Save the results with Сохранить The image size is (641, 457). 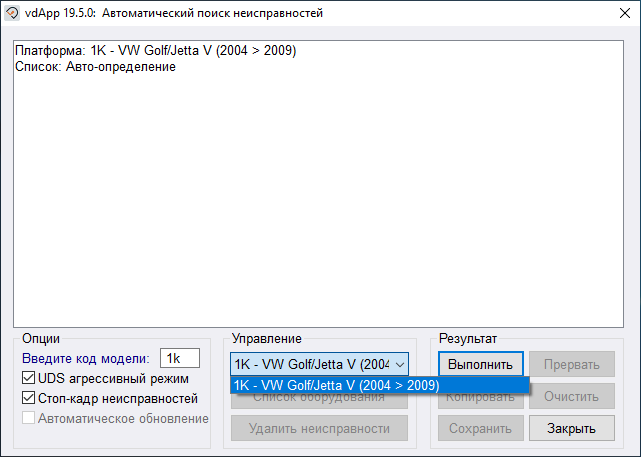pos(480,428)
